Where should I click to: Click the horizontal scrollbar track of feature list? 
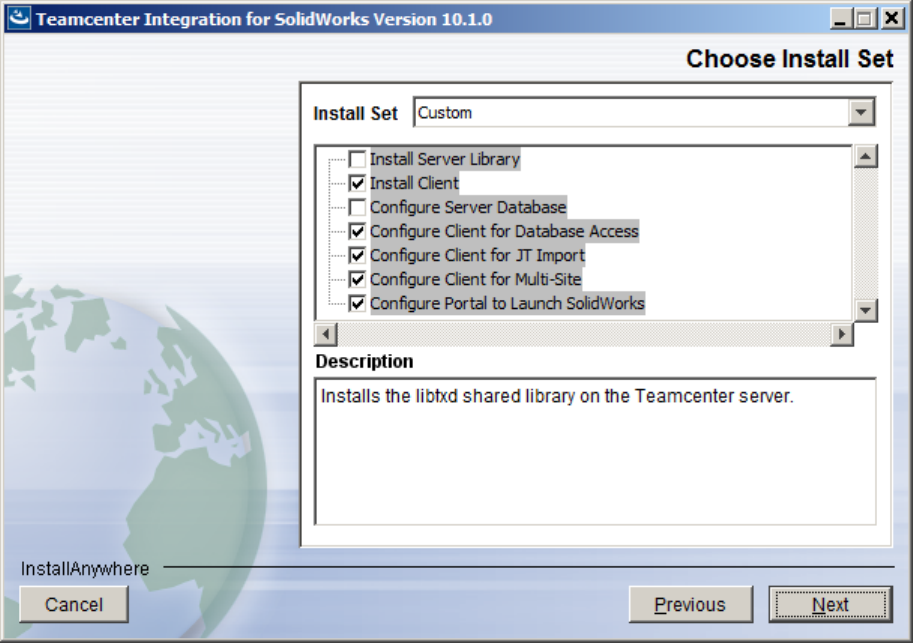point(583,334)
